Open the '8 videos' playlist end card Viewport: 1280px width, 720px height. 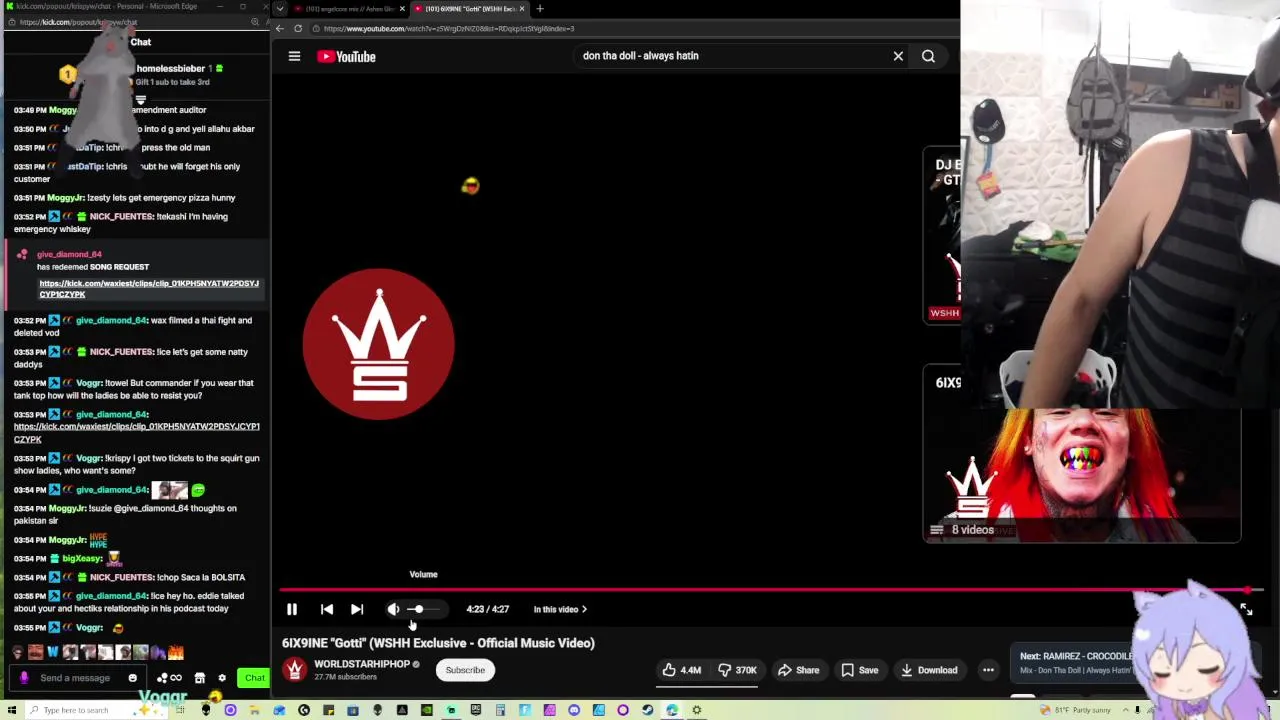coord(1081,453)
